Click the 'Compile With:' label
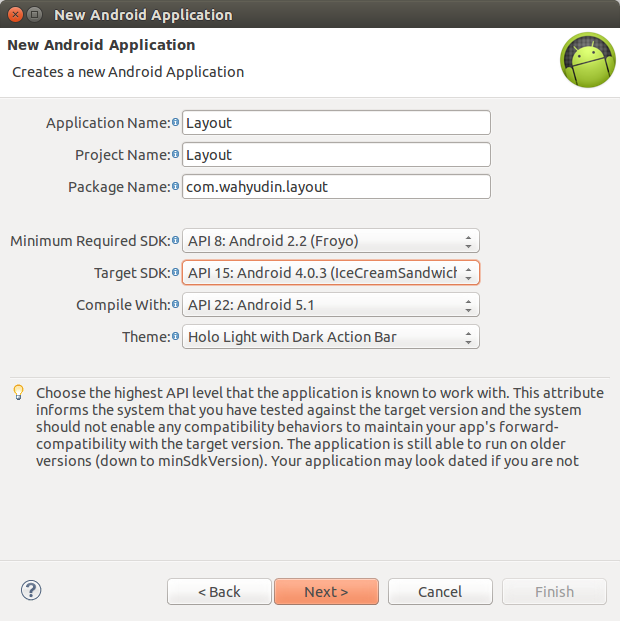 [123, 305]
